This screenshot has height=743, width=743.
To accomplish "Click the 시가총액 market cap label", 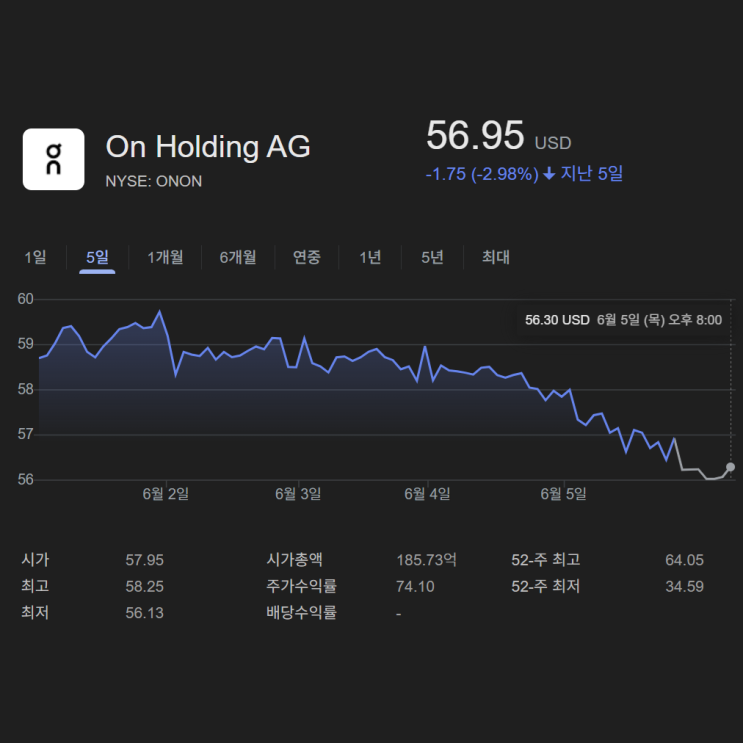I will [294, 560].
